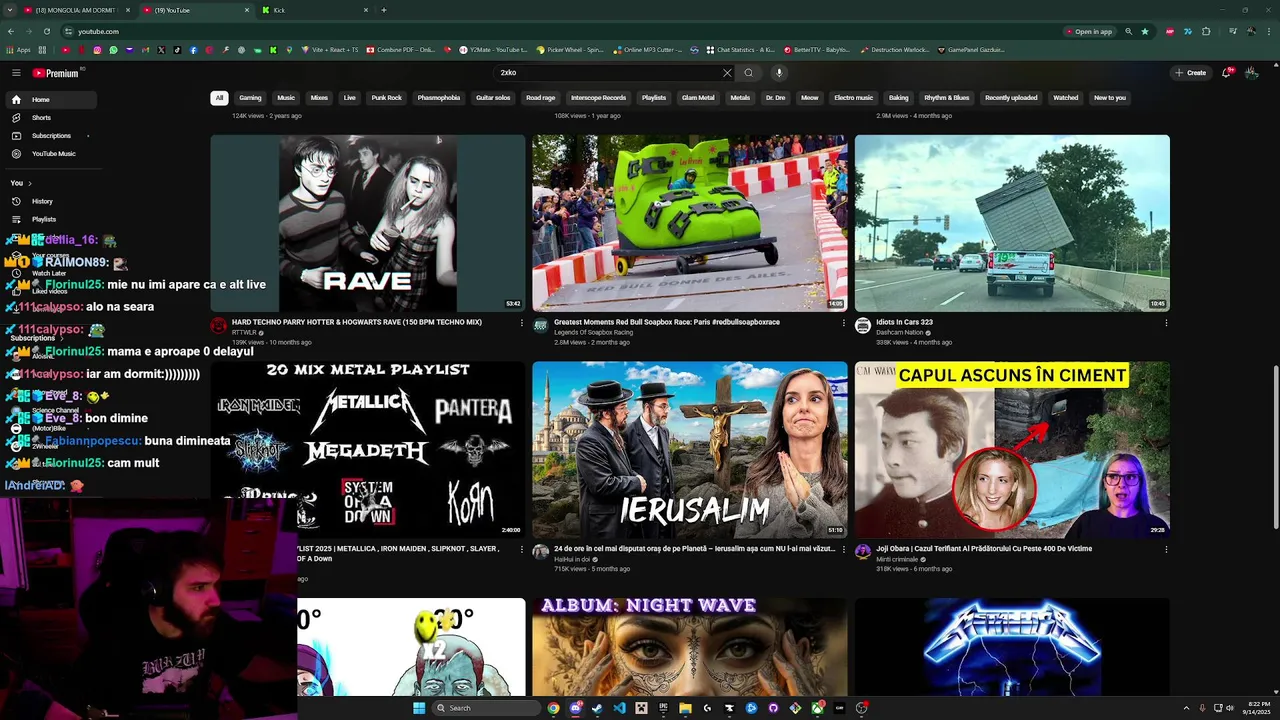
Task: Click the Create button
Action: coord(1191,73)
